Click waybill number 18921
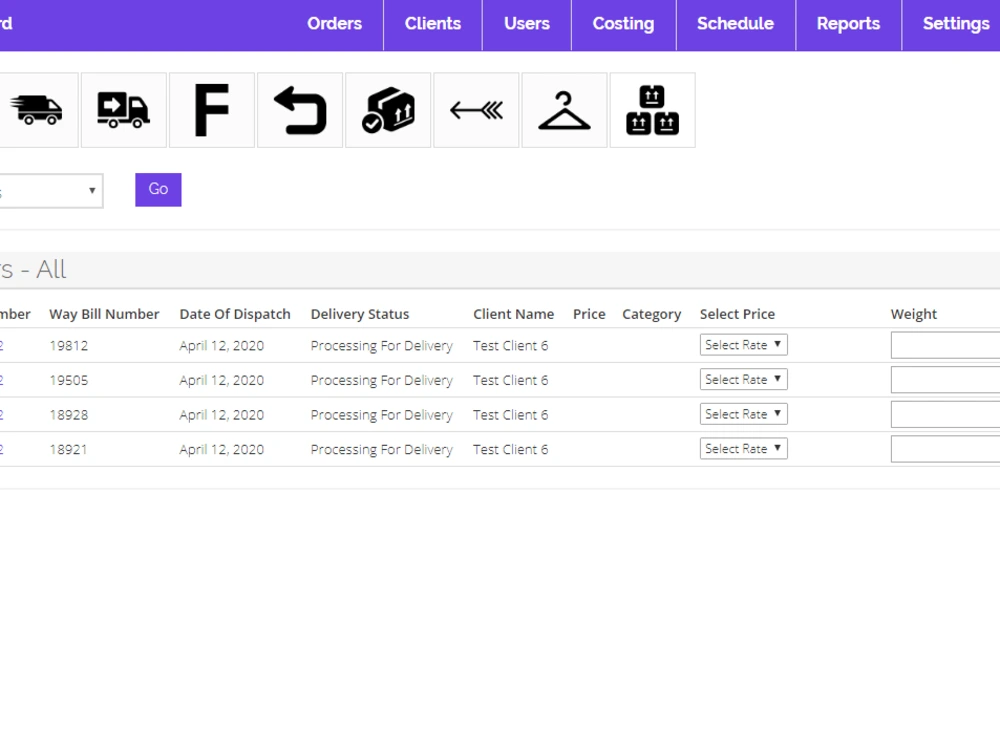This screenshot has width=1000, height=750. pyautogui.click(x=68, y=449)
